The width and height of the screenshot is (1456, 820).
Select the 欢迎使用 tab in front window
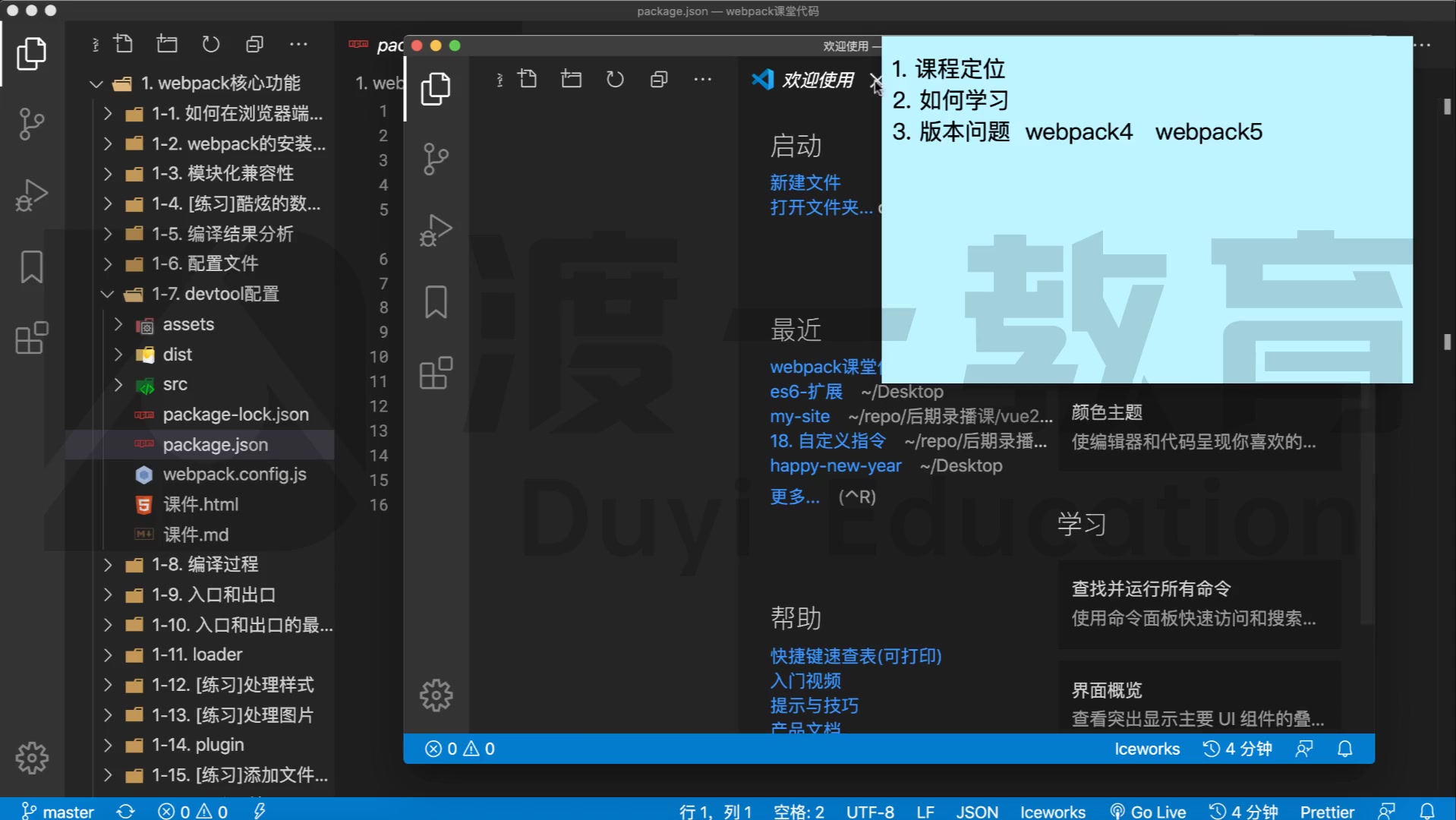point(818,80)
